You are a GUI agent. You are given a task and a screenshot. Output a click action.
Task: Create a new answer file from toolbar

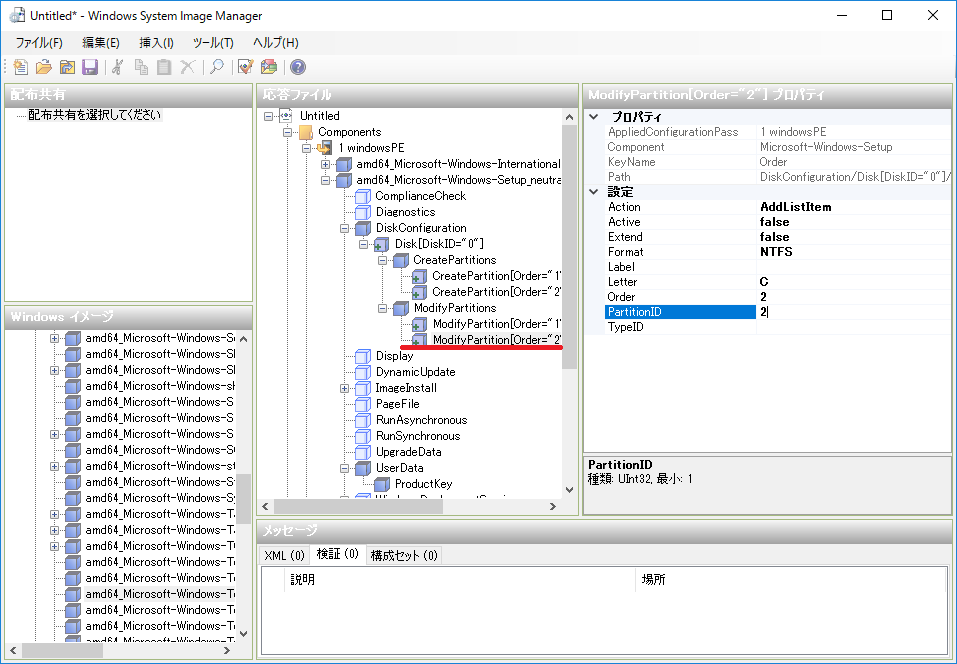(21, 67)
